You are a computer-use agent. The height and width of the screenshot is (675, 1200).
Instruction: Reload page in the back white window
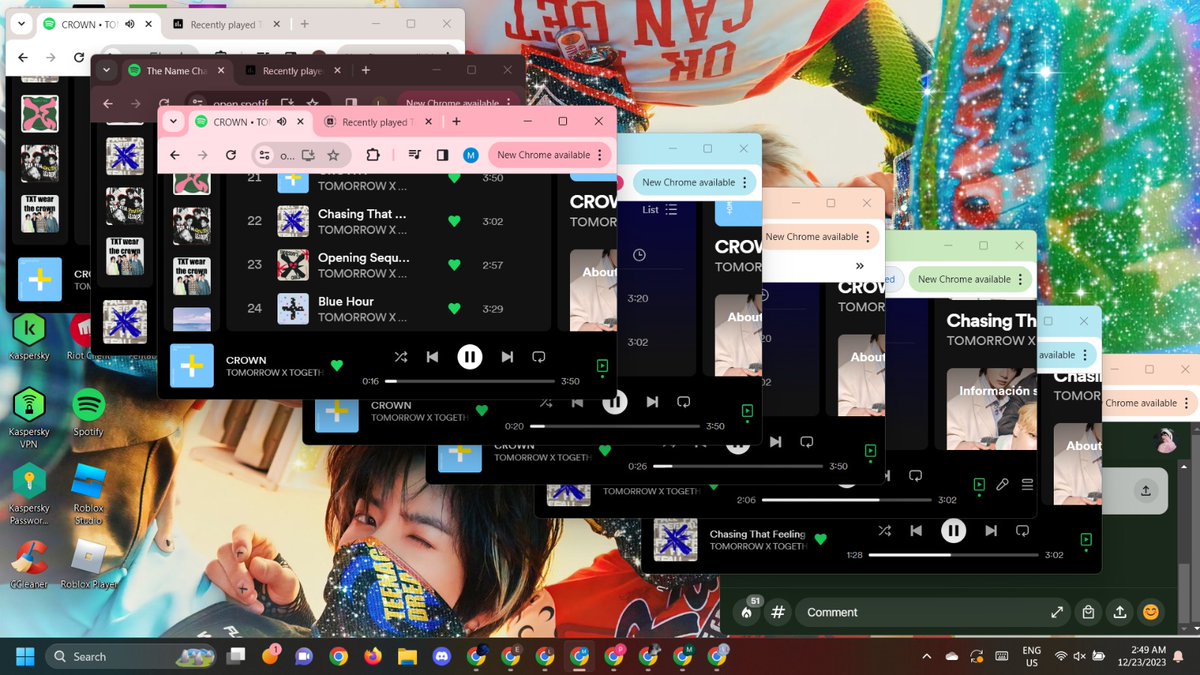[x=79, y=57]
